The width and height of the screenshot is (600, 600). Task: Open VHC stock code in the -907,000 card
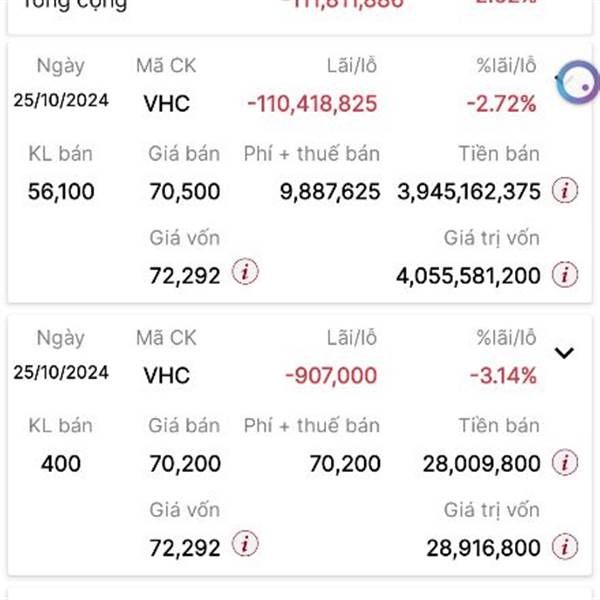pyautogui.click(x=166, y=376)
